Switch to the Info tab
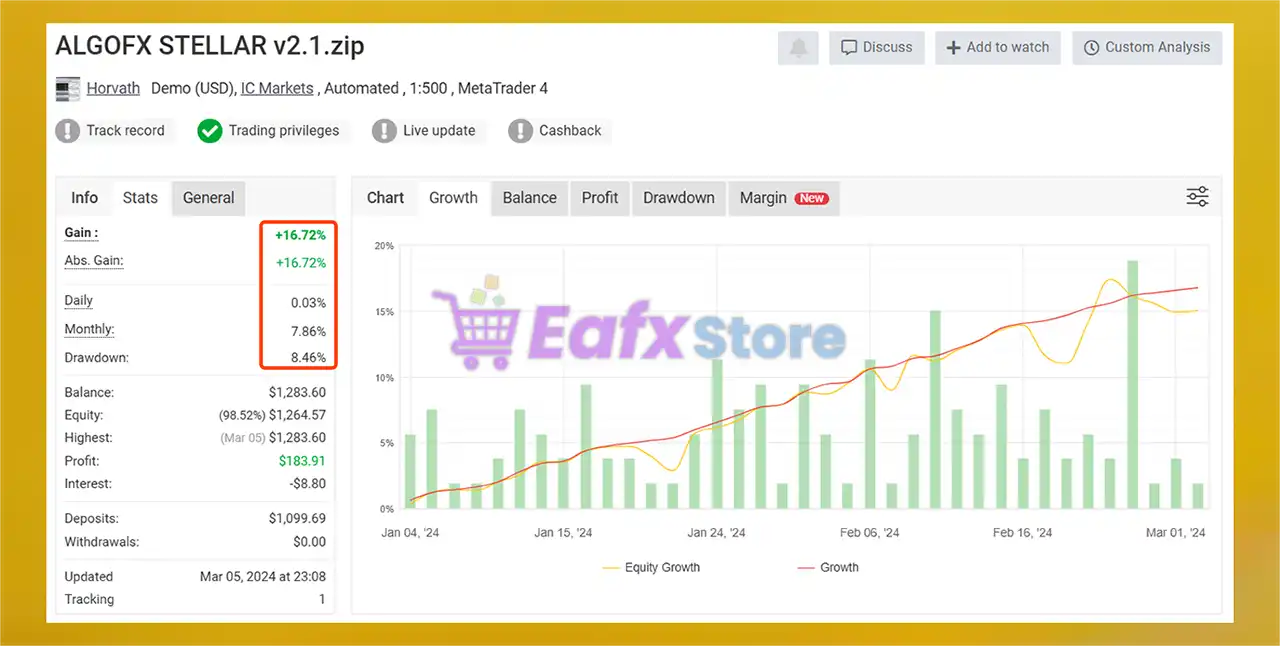This screenshot has width=1280, height=646. pyautogui.click(x=85, y=198)
